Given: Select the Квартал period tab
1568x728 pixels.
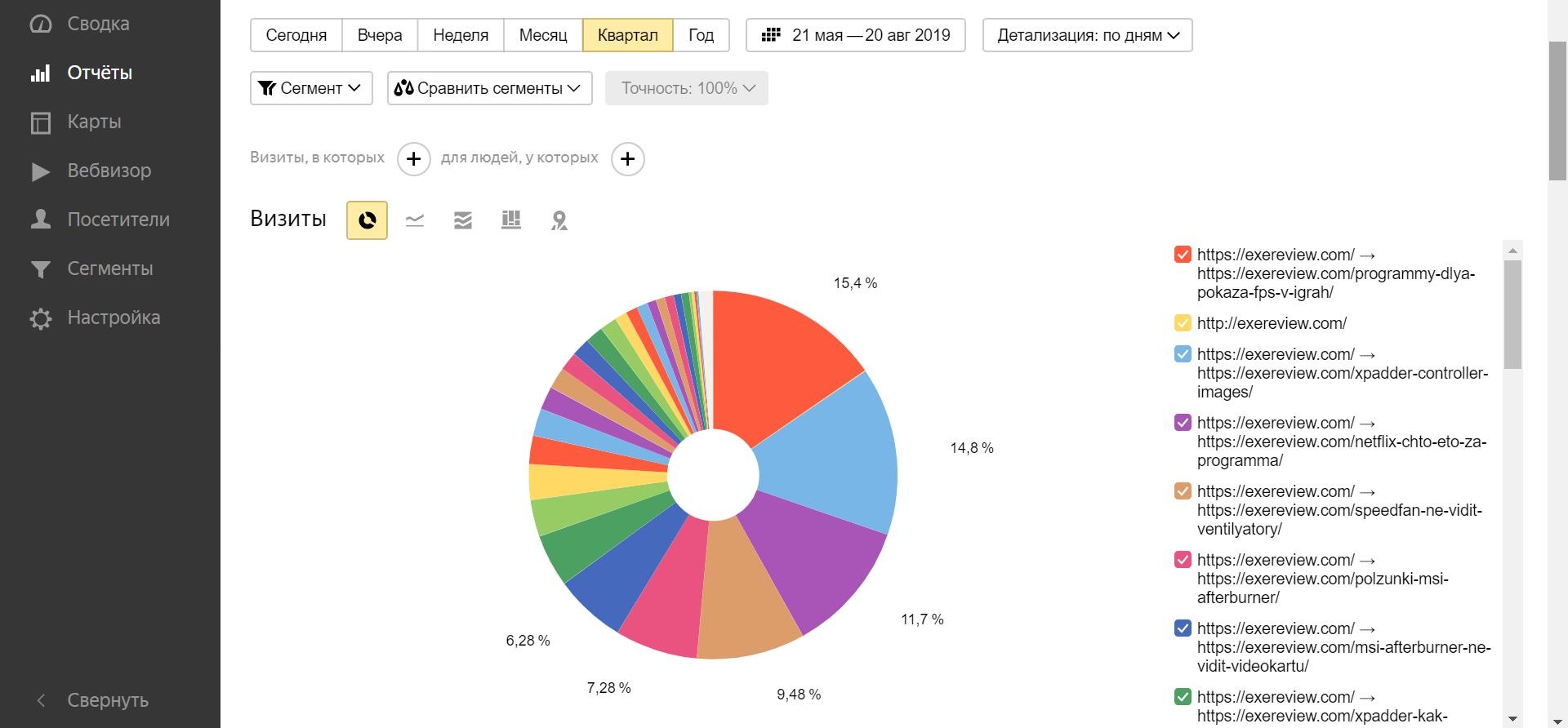Looking at the screenshot, I should [x=628, y=35].
